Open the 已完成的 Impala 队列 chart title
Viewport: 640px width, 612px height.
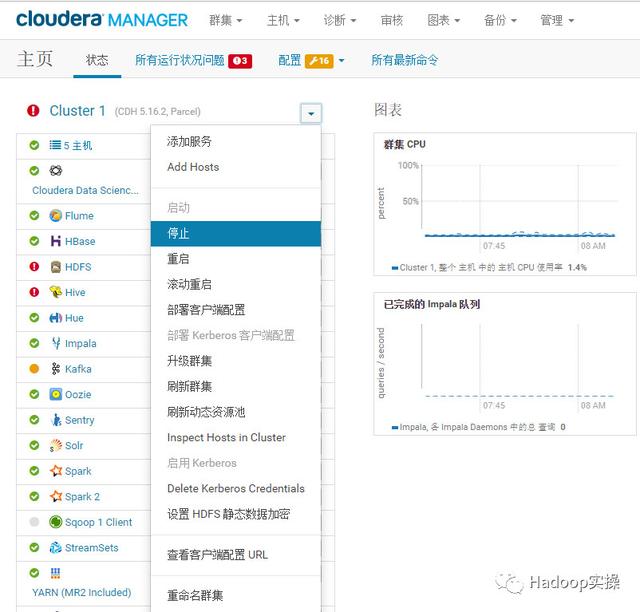pos(431,304)
